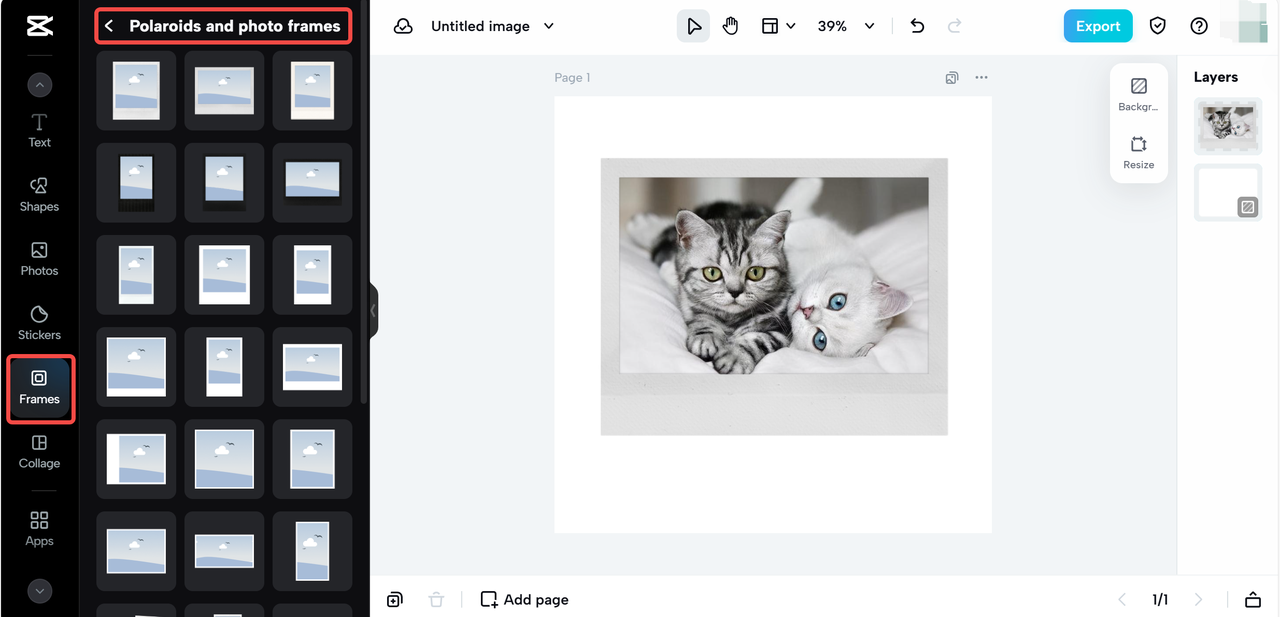Click the Page 1 label
The height and width of the screenshot is (617, 1280).
coord(572,78)
